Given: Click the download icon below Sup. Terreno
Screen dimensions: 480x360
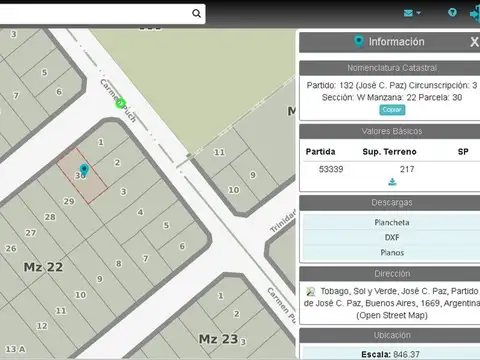Looking at the screenshot, I should [392, 182].
